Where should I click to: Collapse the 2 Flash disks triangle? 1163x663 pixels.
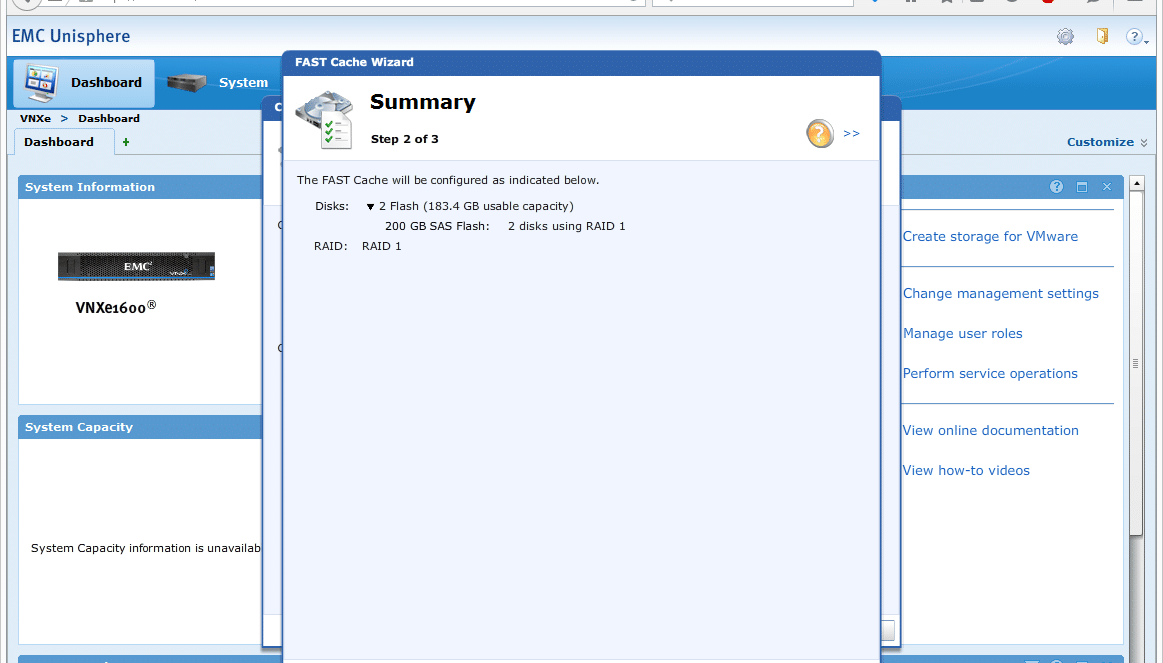pos(370,207)
